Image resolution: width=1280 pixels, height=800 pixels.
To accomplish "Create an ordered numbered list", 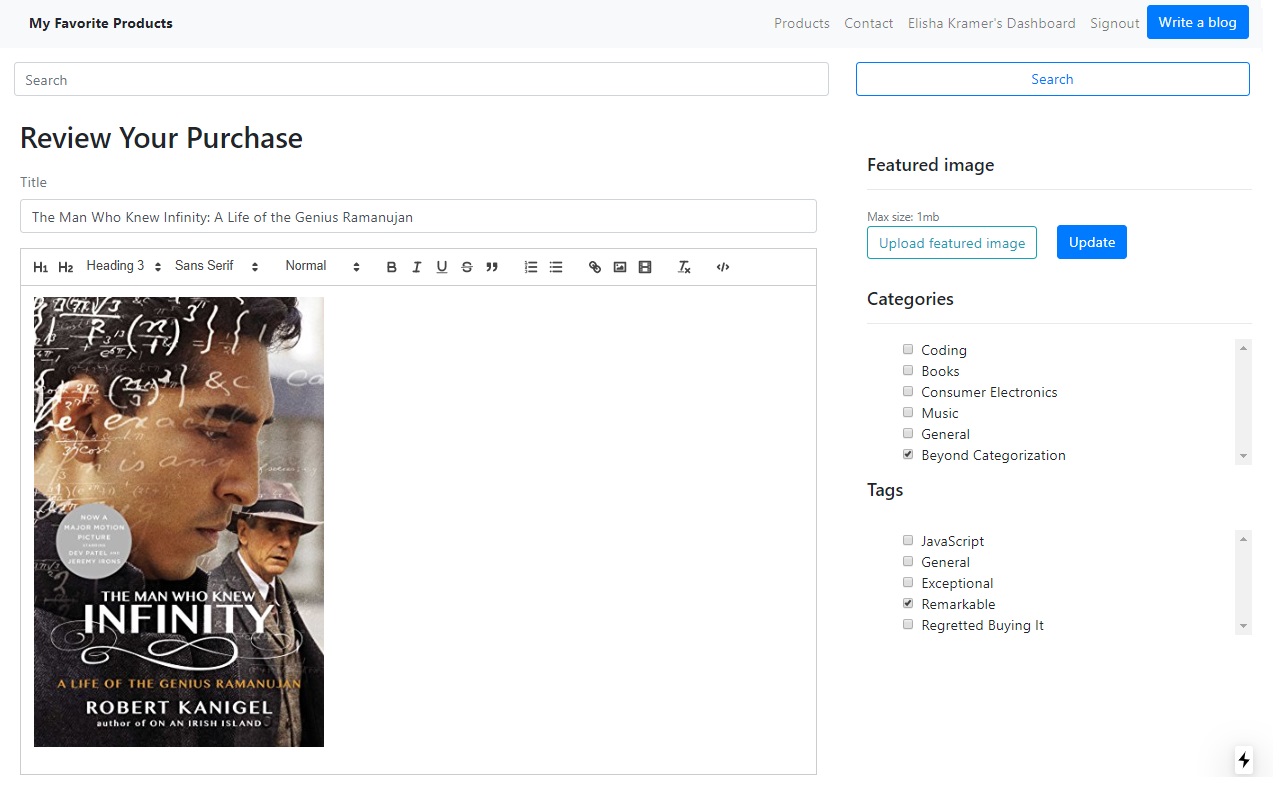I will pos(531,267).
